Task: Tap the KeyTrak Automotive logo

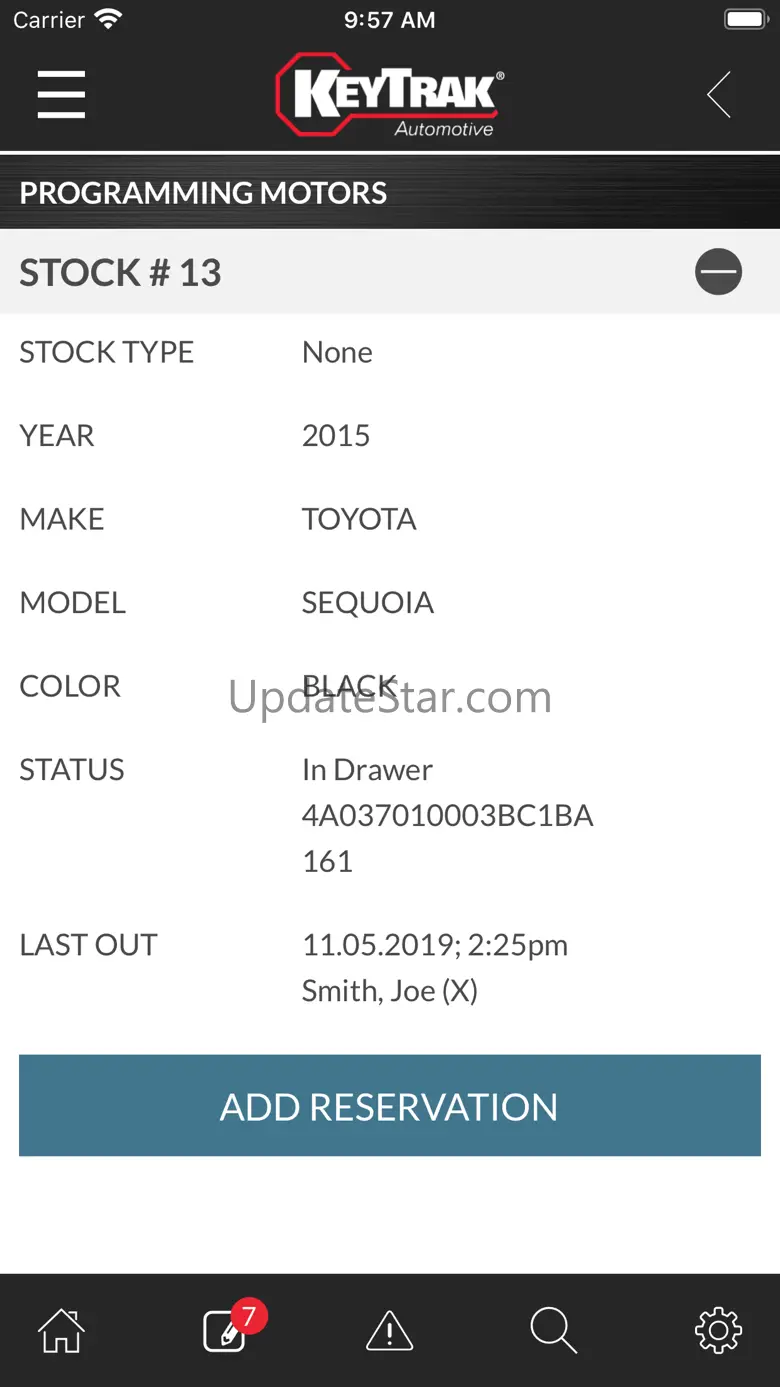Action: pyautogui.click(x=390, y=95)
